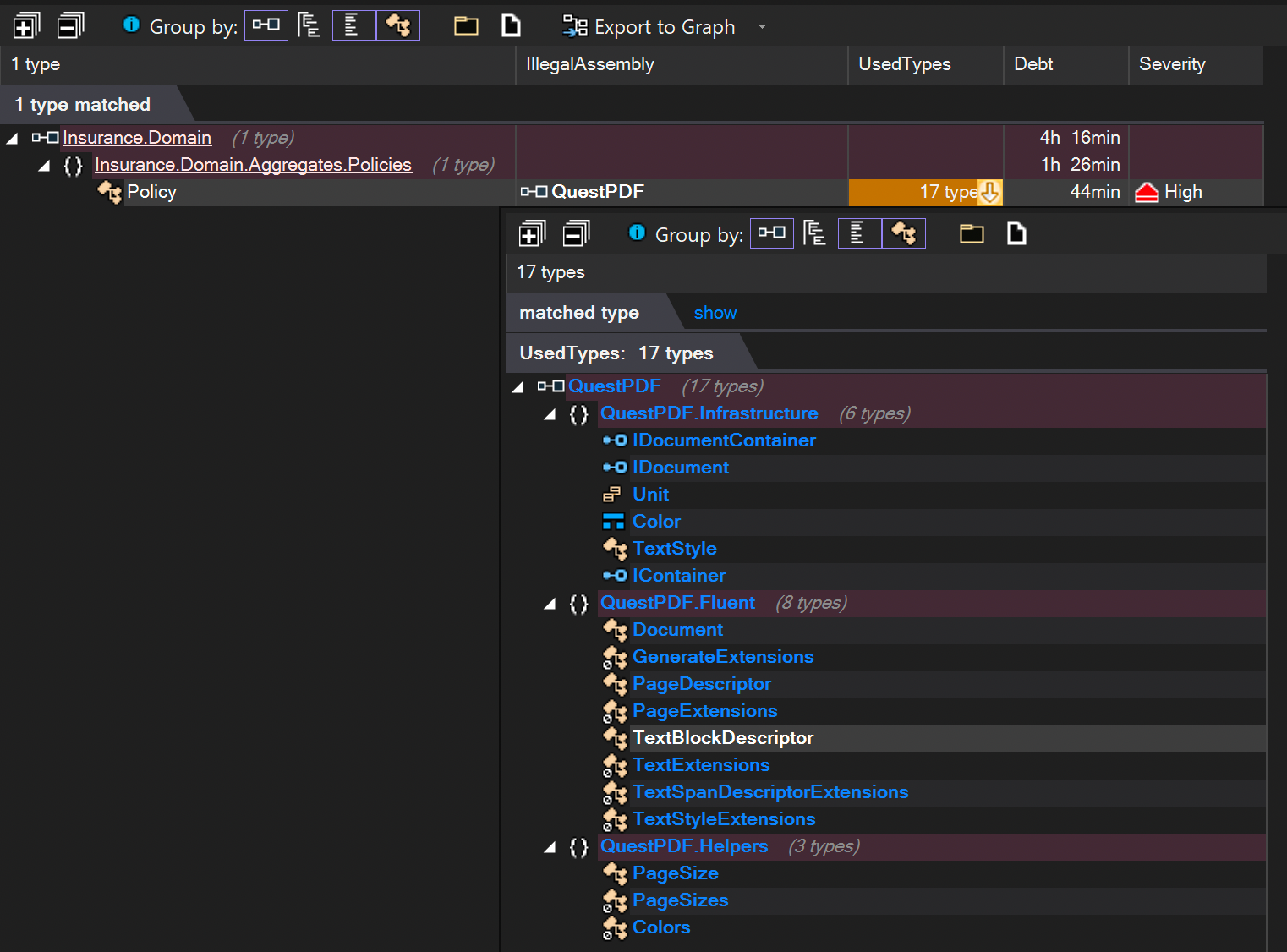
Task: Click the Policy class icon
Action: tap(110, 192)
